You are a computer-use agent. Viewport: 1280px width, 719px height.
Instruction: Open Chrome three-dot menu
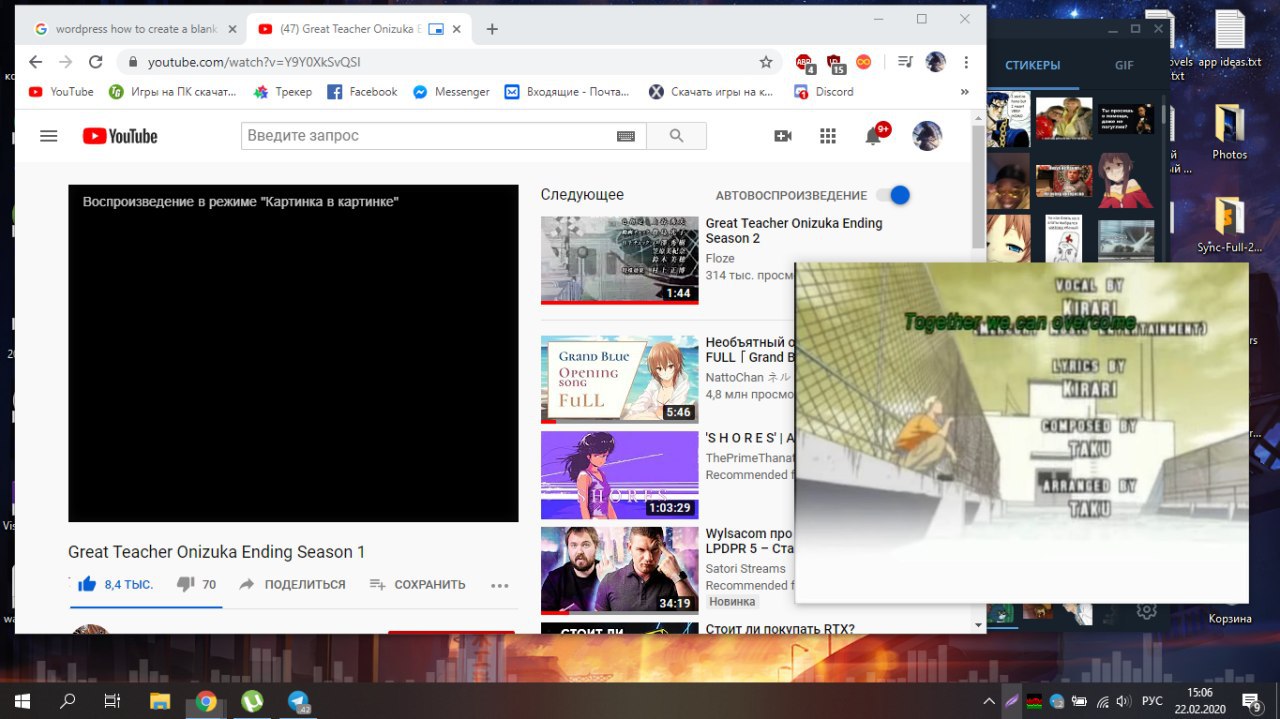point(966,62)
